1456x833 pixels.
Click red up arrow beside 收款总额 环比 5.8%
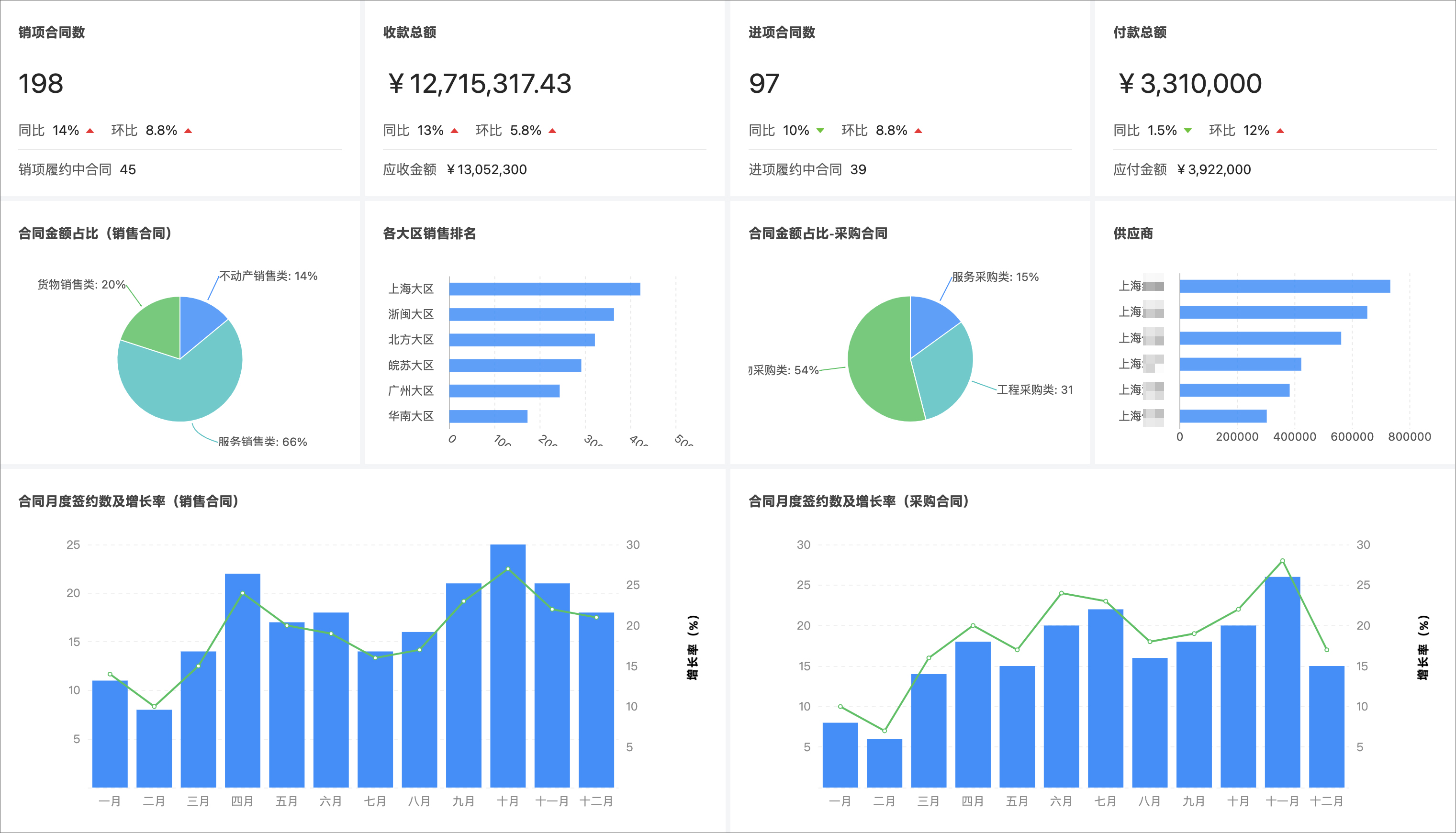point(552,131)
